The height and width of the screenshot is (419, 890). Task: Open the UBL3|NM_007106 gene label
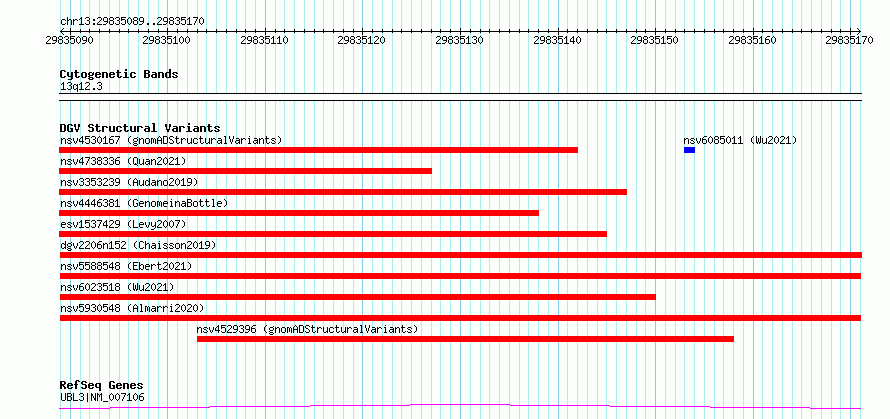click(102, 397)
